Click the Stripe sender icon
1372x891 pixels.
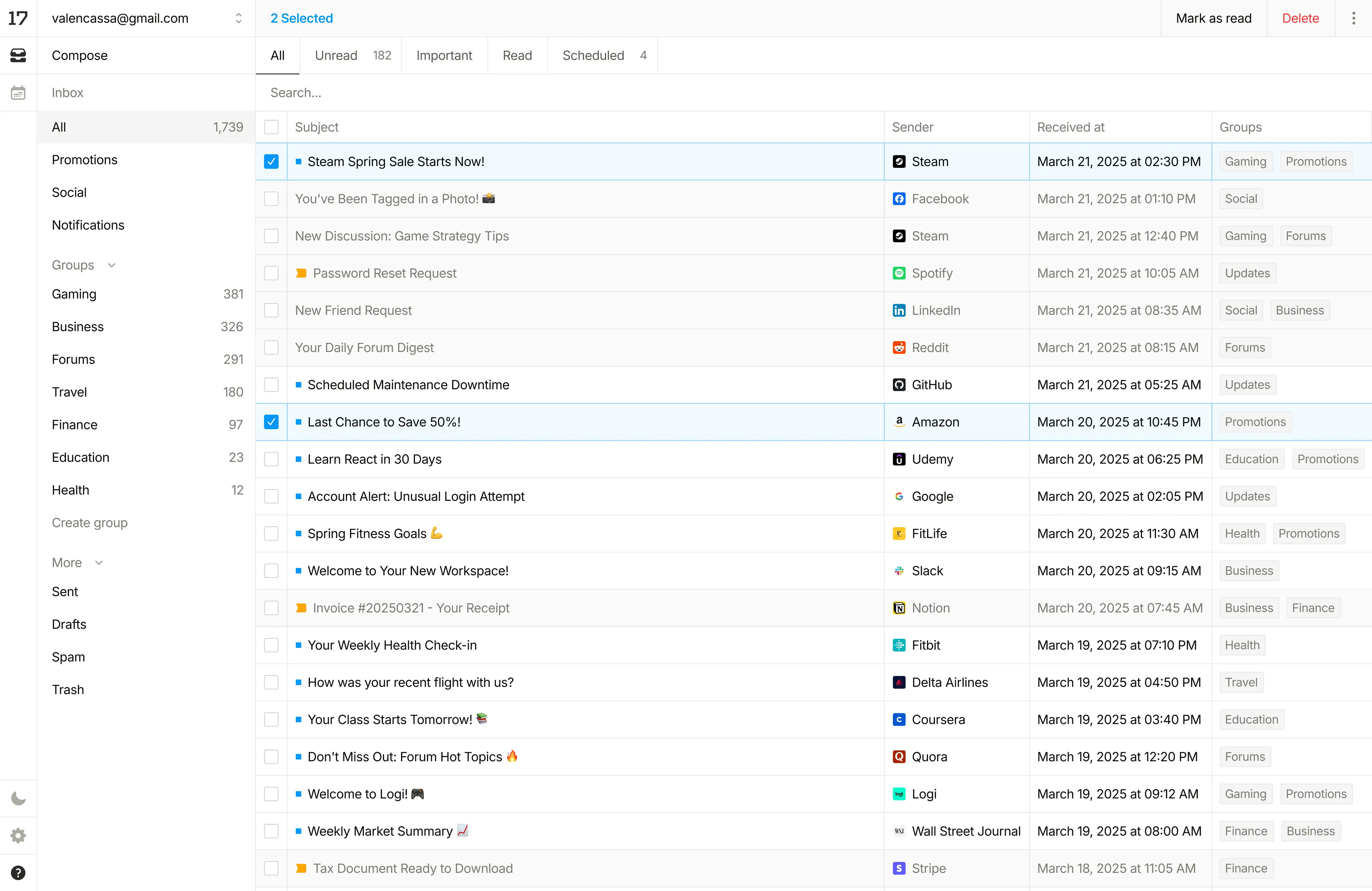[899, 868]
